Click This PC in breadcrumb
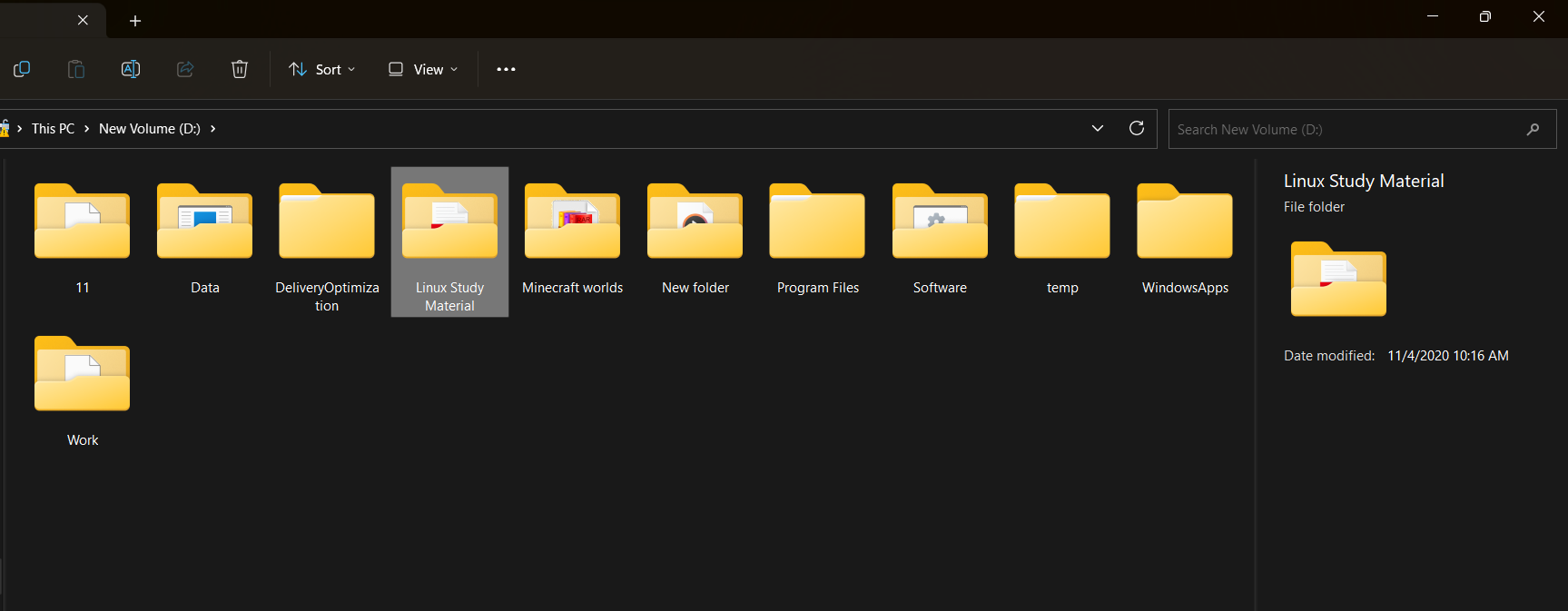The height and width of the screenshot is (611, 1568). (53, 129)
